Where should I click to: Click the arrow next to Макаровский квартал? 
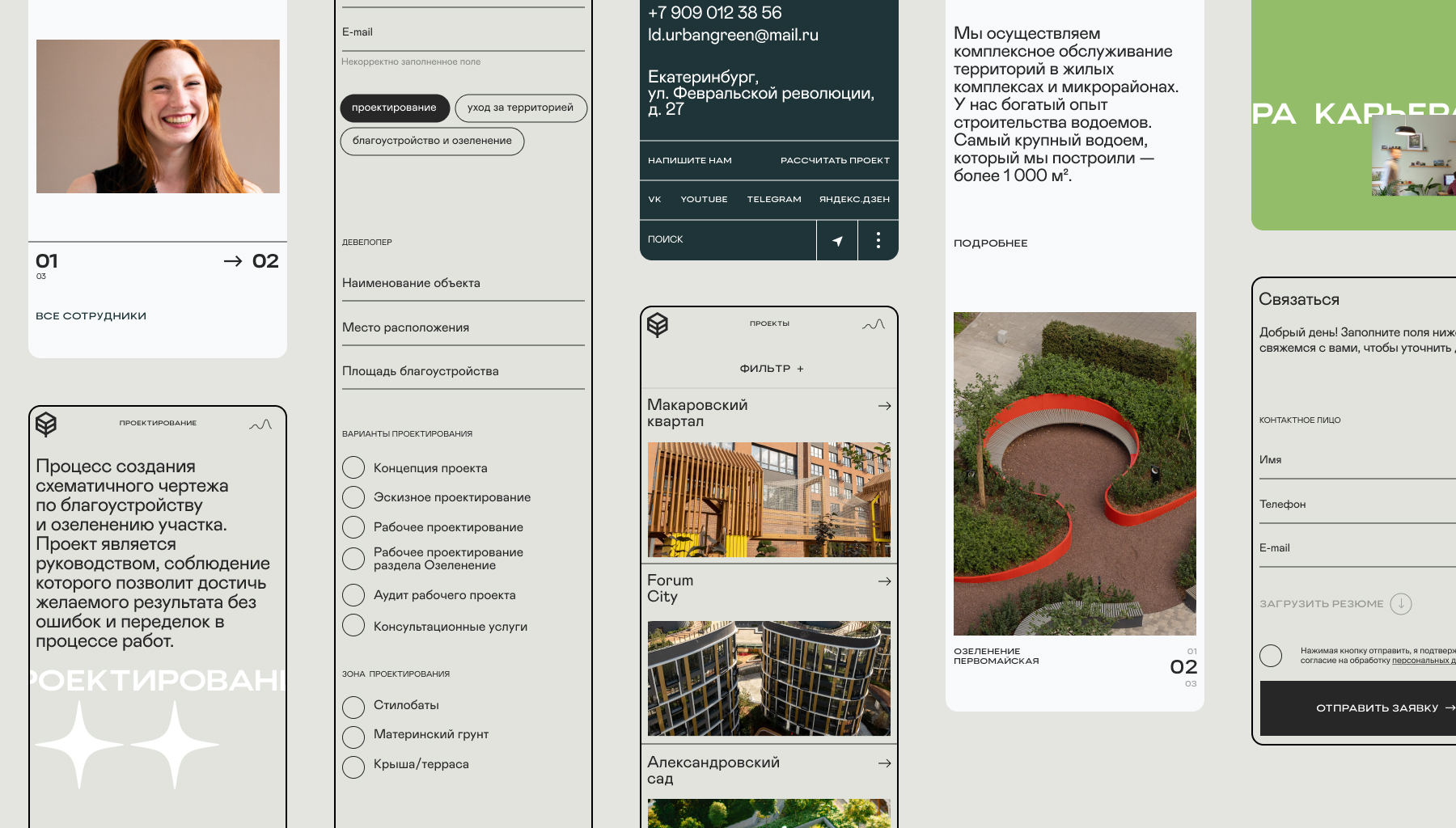884,406
